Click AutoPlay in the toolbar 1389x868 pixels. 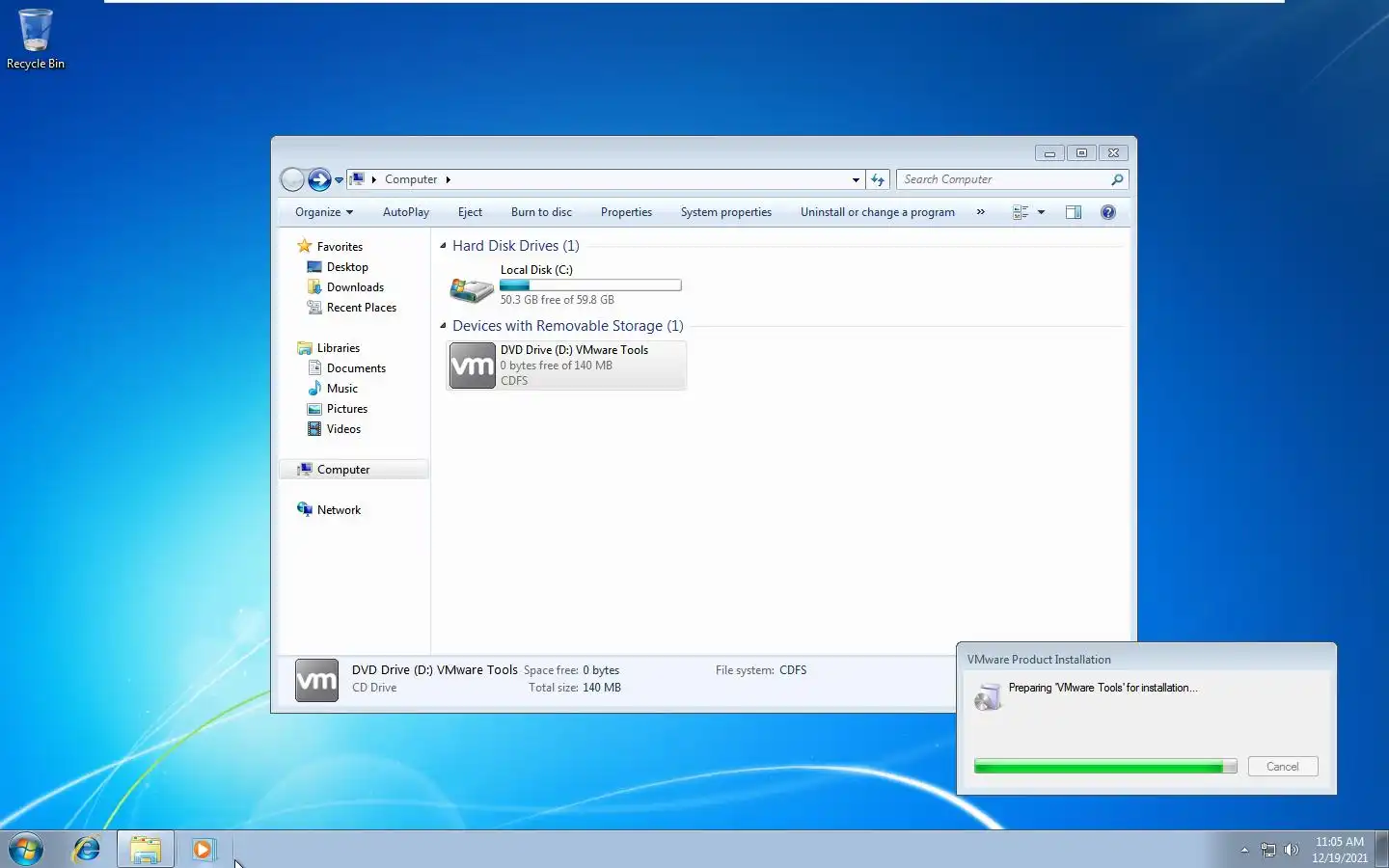pyautogui.click(x=406, y=212)
